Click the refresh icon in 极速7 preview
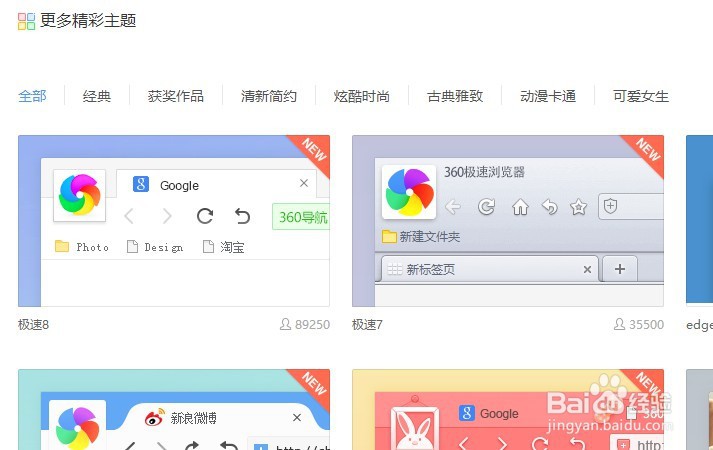The width and height of the screenshot is (713, 450). point(486,207)
